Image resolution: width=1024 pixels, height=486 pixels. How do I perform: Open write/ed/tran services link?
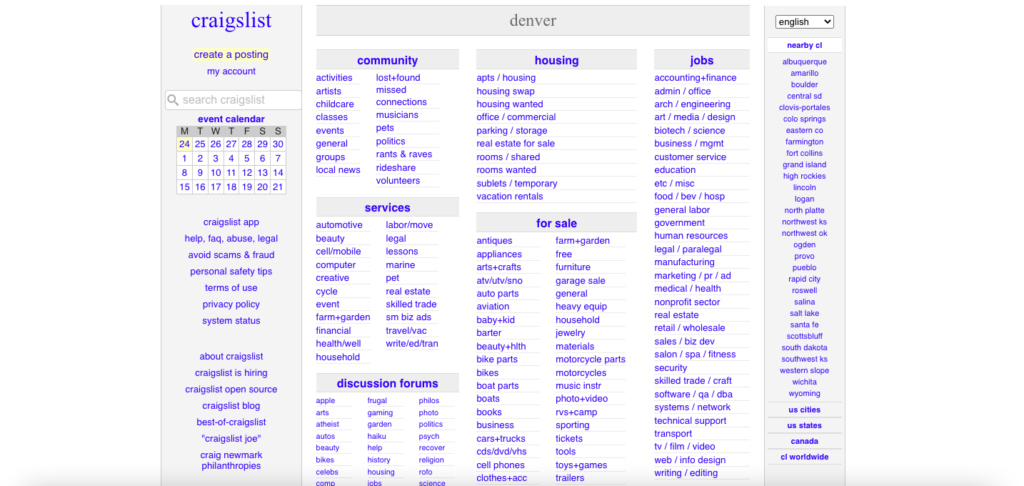point(411,344)
